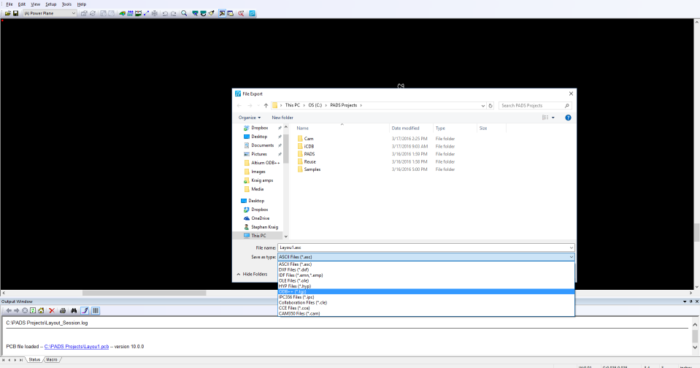Choose ASCII Files (*.asc) in the type list
Screen dimensions: 700x368
[x=426, y=264]
